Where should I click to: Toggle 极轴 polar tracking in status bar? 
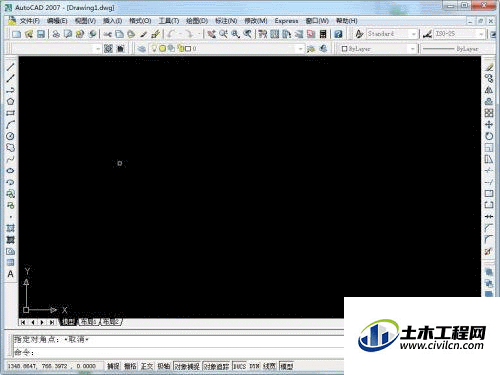[x=163, y=366]
